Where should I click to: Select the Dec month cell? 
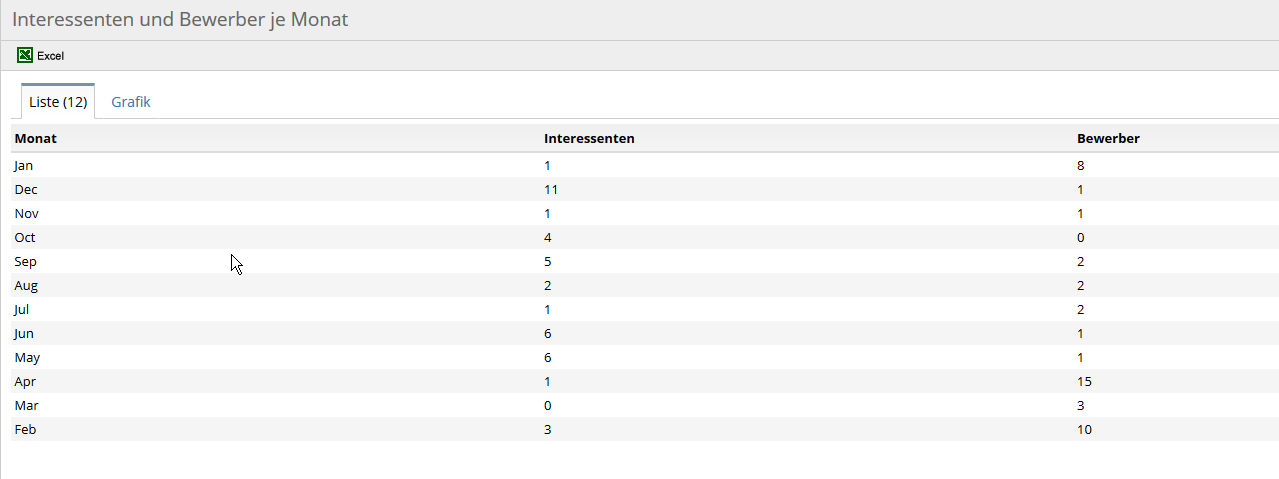coord(26,189)
